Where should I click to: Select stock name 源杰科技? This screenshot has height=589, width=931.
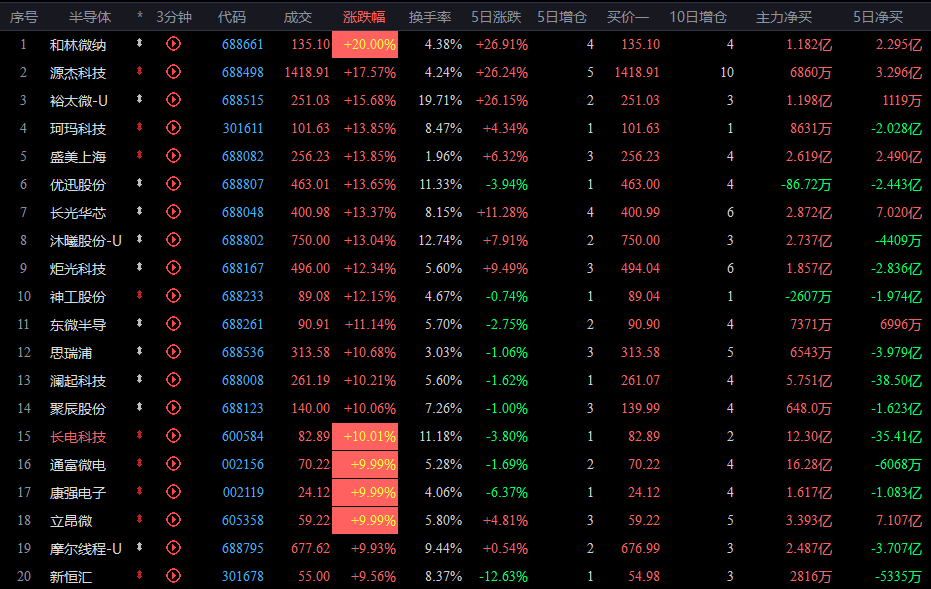coord(78,72)
